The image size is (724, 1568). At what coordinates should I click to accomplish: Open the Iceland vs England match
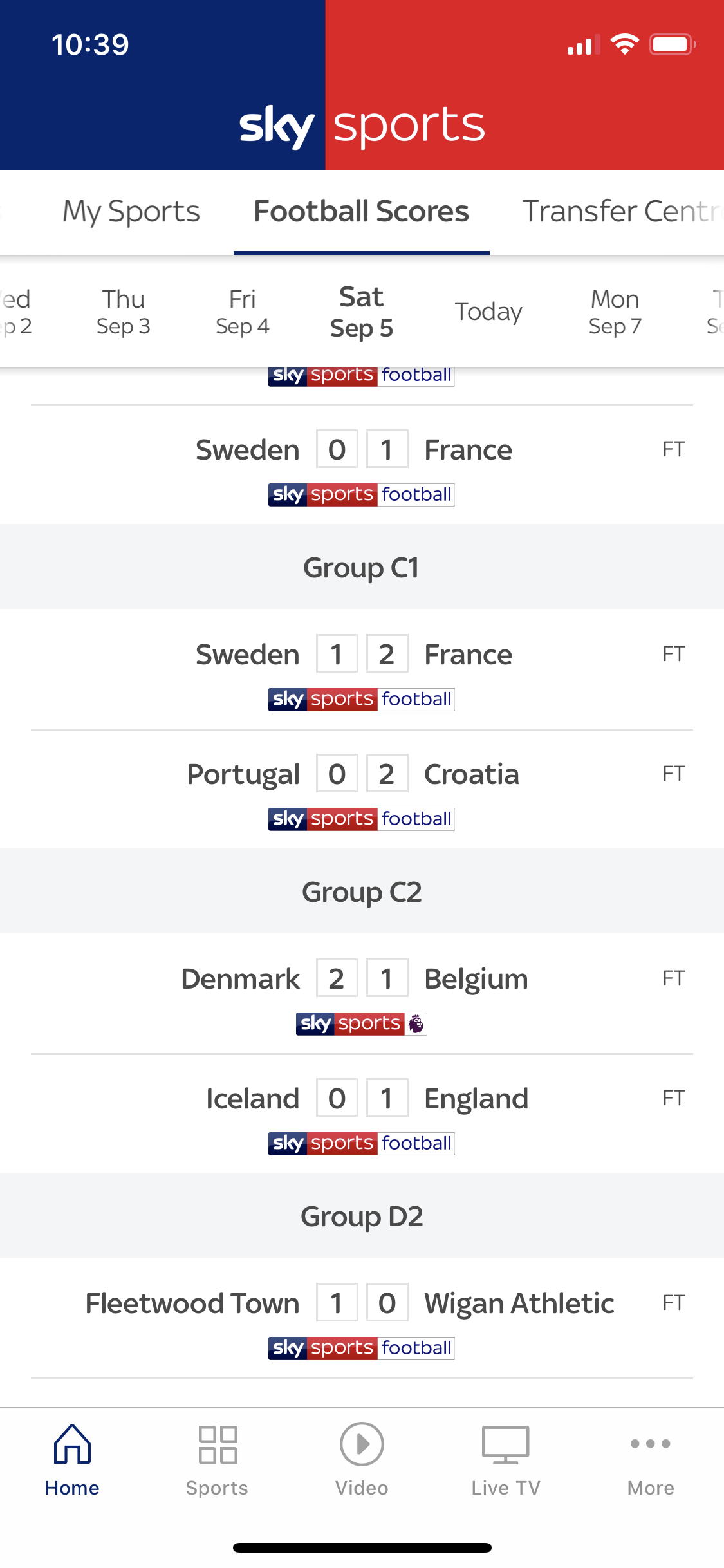pyautogui.click(x=362, y=1099)
